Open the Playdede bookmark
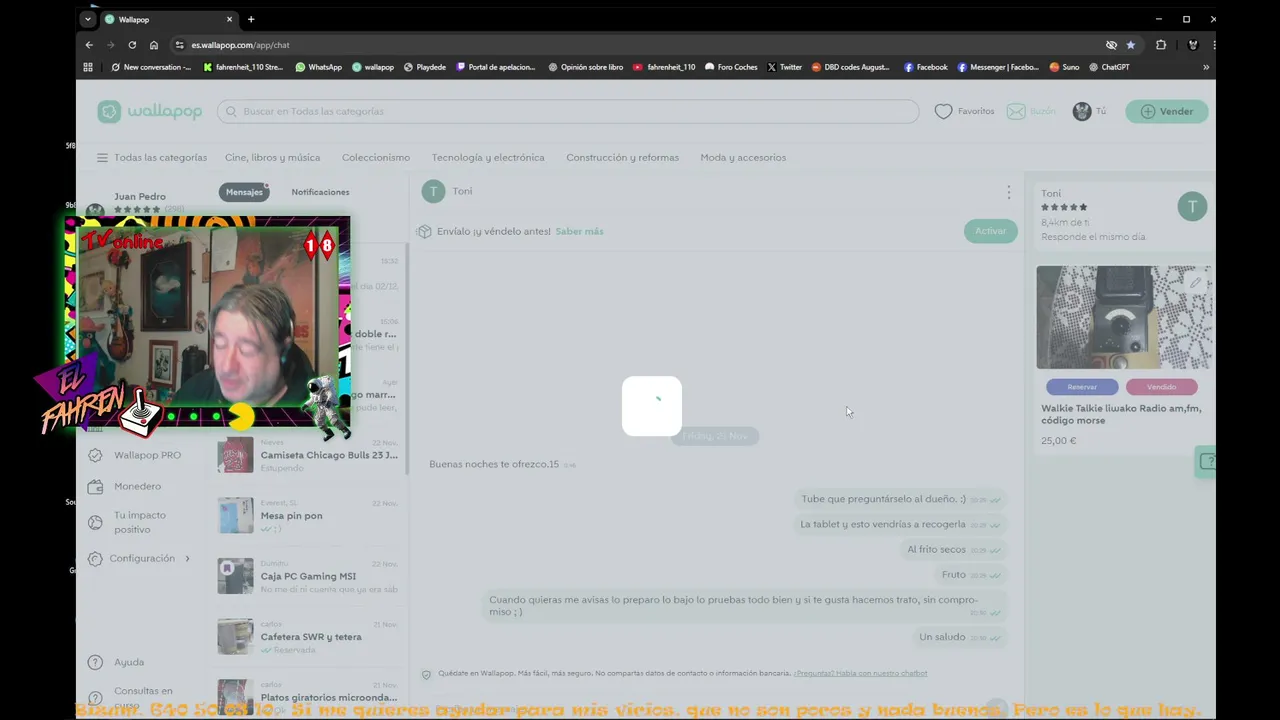Viewport: 1280px width, 720px height. click(425, 67)
